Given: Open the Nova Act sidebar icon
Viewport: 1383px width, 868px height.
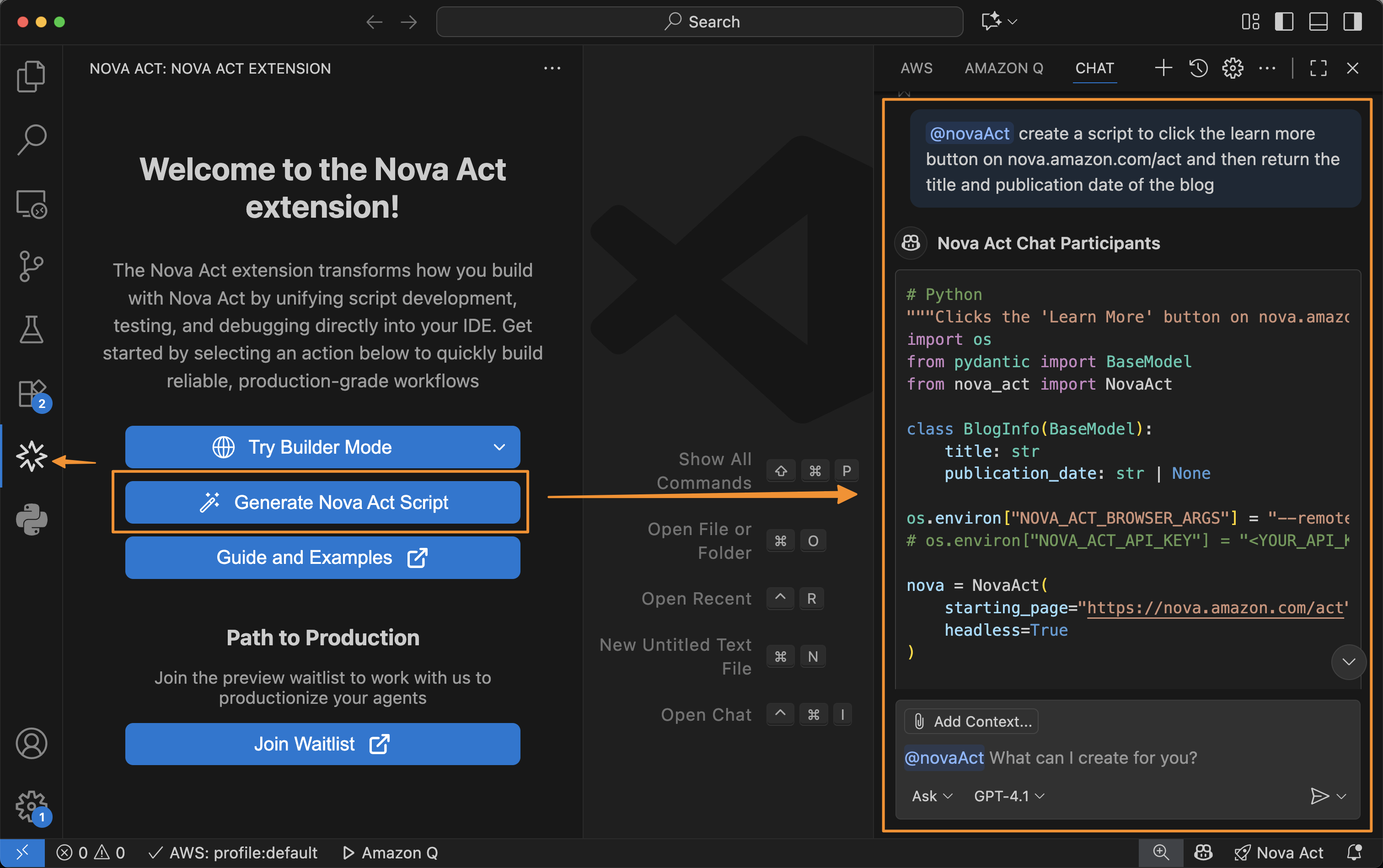Looking at the screenshot, I should pos(31,456).
